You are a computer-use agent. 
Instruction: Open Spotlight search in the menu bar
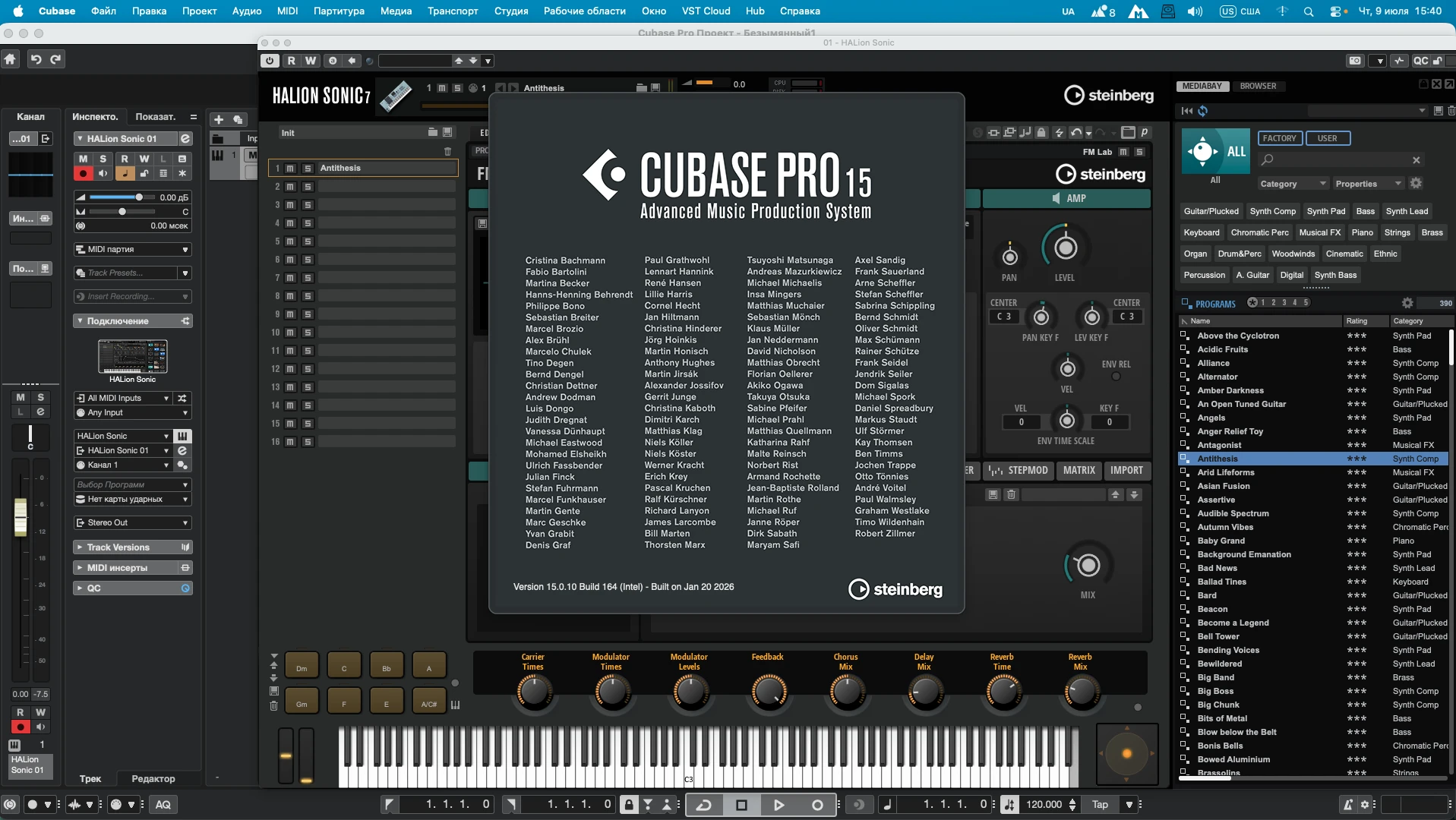pos(1308,11)
